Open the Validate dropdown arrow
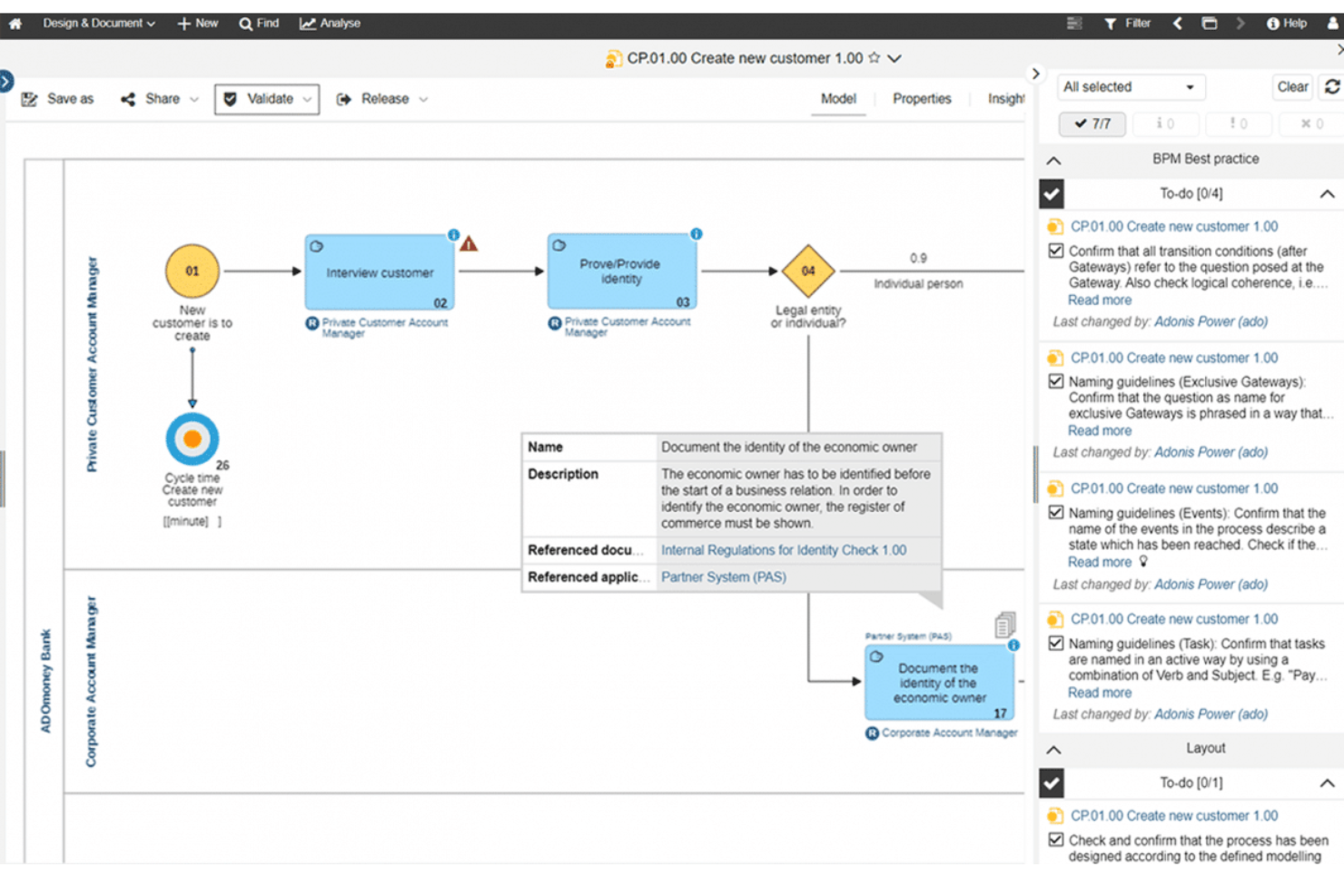The width and height of the screenshot is (1344, 896). [308, 99]
